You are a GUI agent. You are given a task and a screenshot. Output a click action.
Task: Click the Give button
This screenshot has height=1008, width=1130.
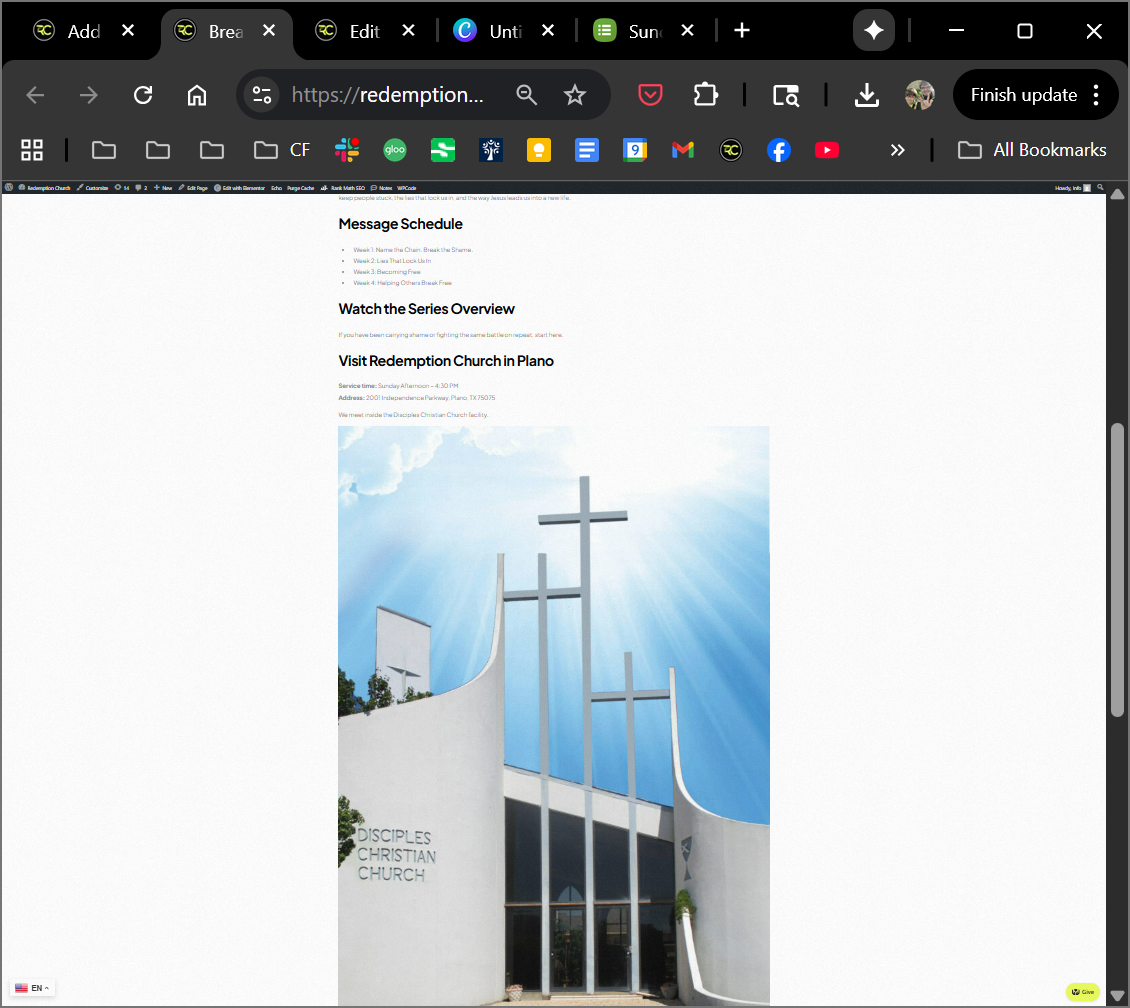point(1083,992)
